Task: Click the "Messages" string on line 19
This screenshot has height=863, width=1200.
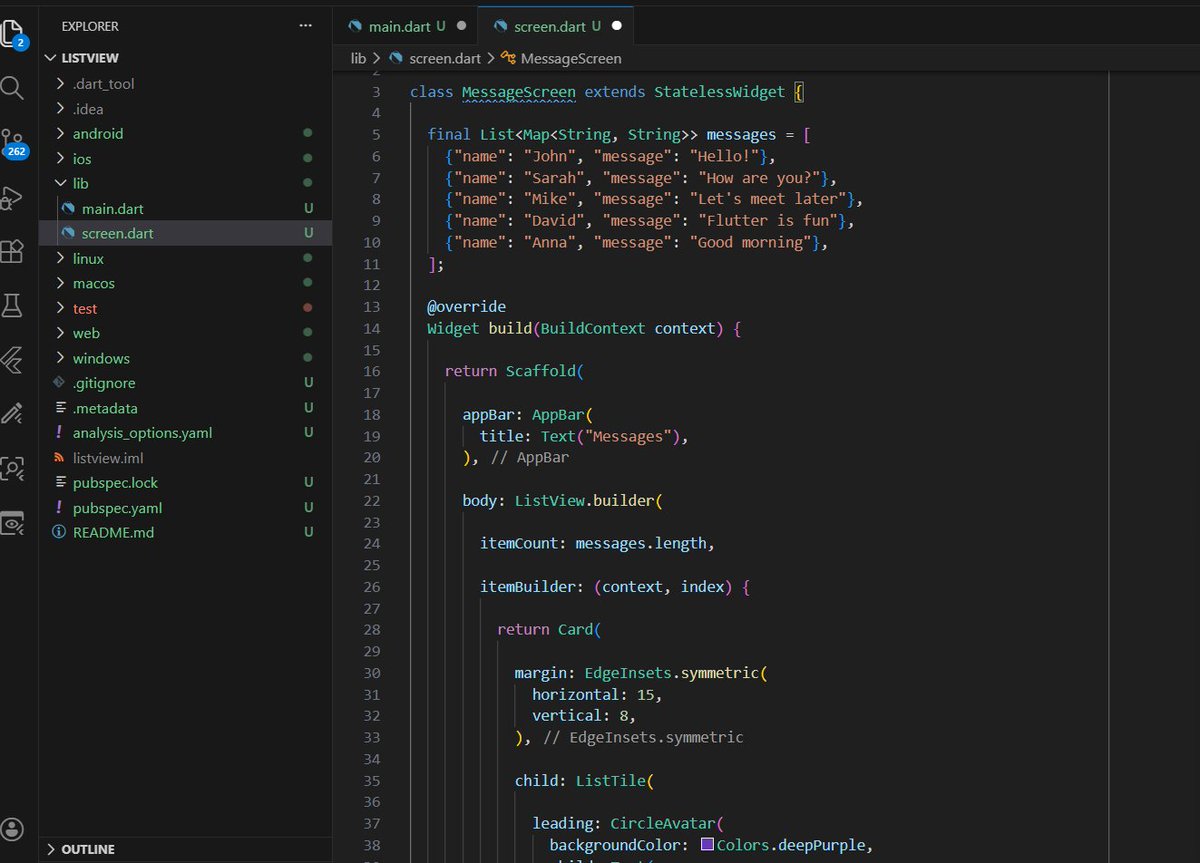Action: tap(628, 436)
